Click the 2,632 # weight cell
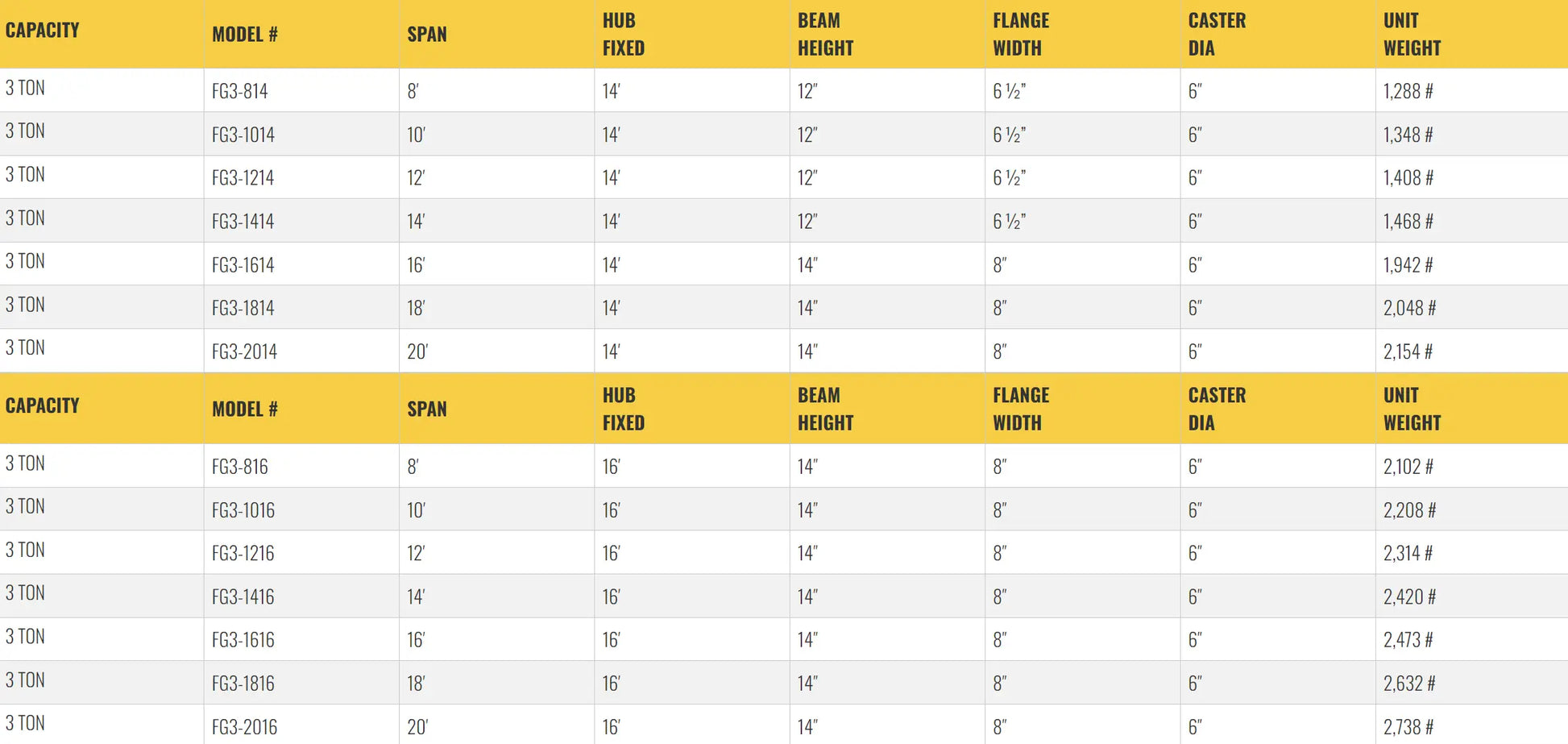Viewport: 1568px width, 744px height. click(1409, 684)
